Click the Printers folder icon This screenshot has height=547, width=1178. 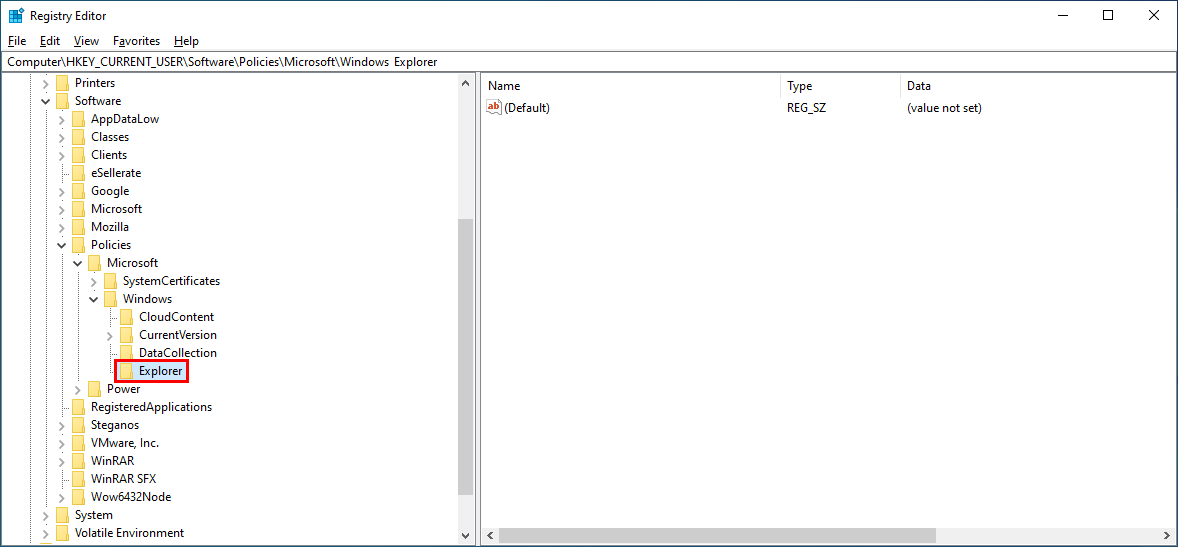tap(62, 83)
